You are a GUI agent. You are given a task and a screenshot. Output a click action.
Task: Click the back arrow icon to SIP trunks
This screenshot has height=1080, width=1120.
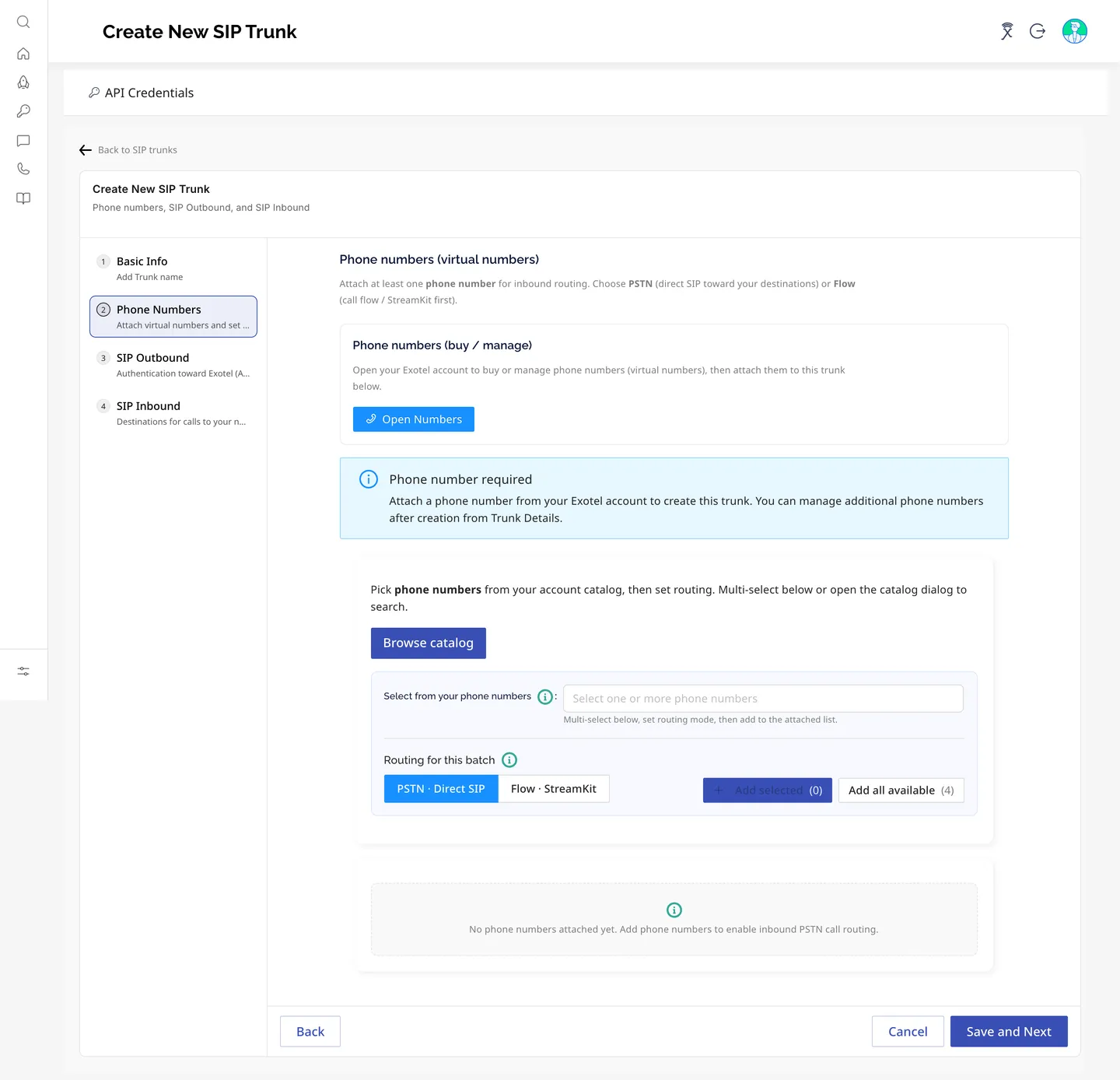pos(86,150)
